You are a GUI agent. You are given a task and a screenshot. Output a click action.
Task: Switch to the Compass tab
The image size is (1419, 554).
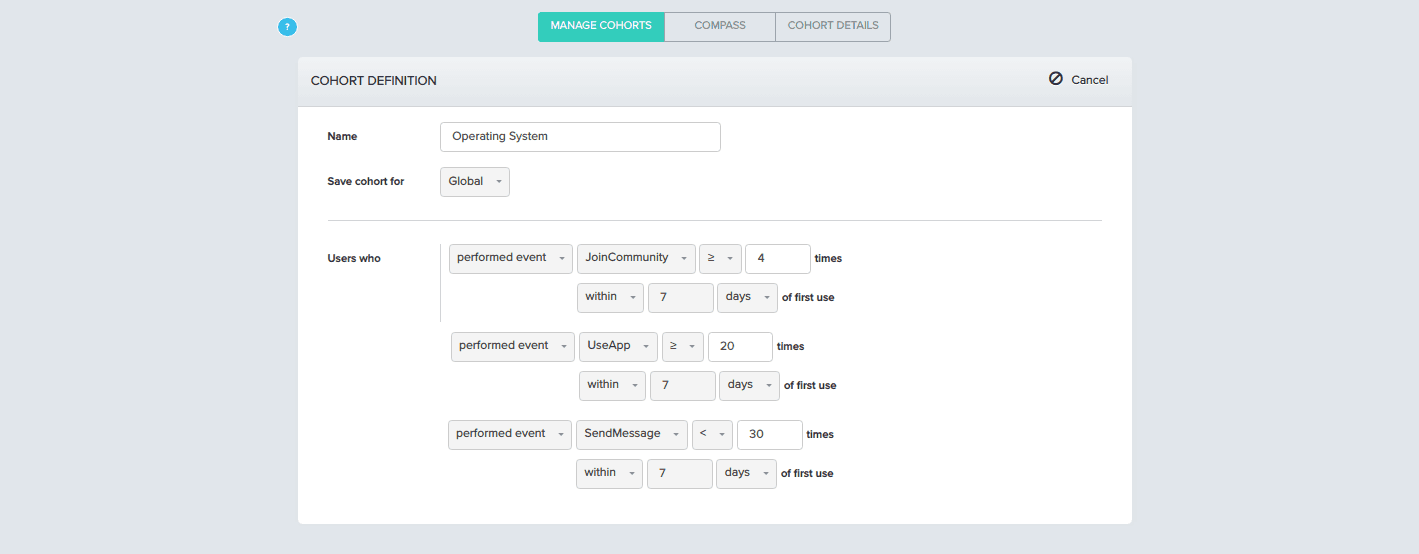click(x=720, y=26)
